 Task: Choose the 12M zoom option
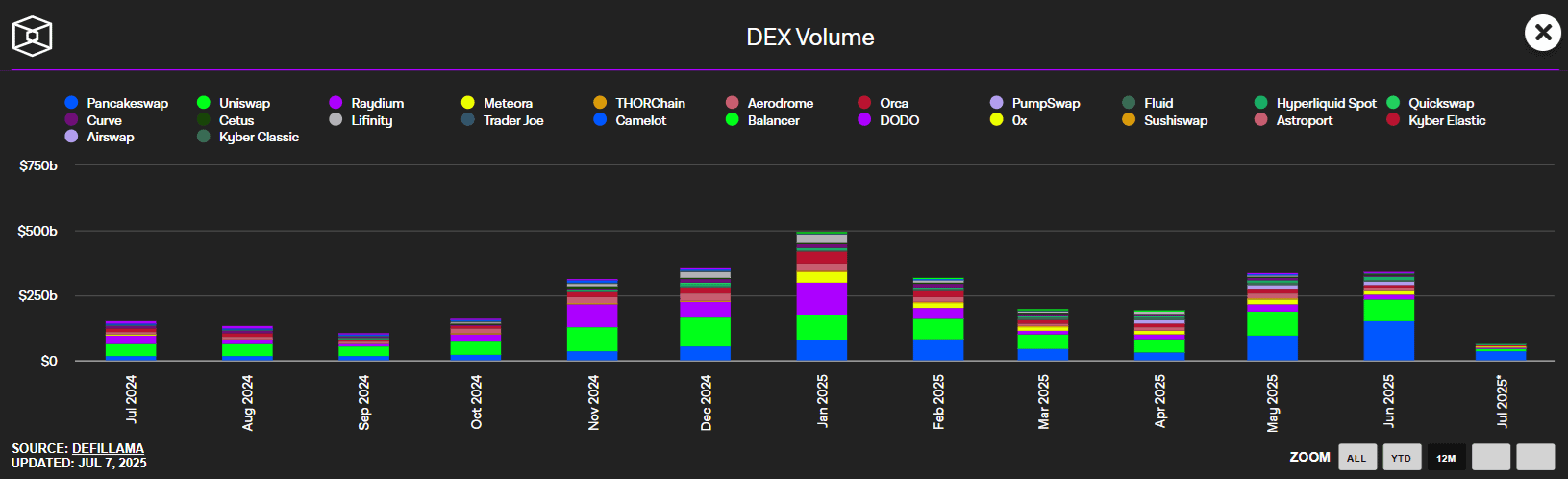[x=1446, y=458]
